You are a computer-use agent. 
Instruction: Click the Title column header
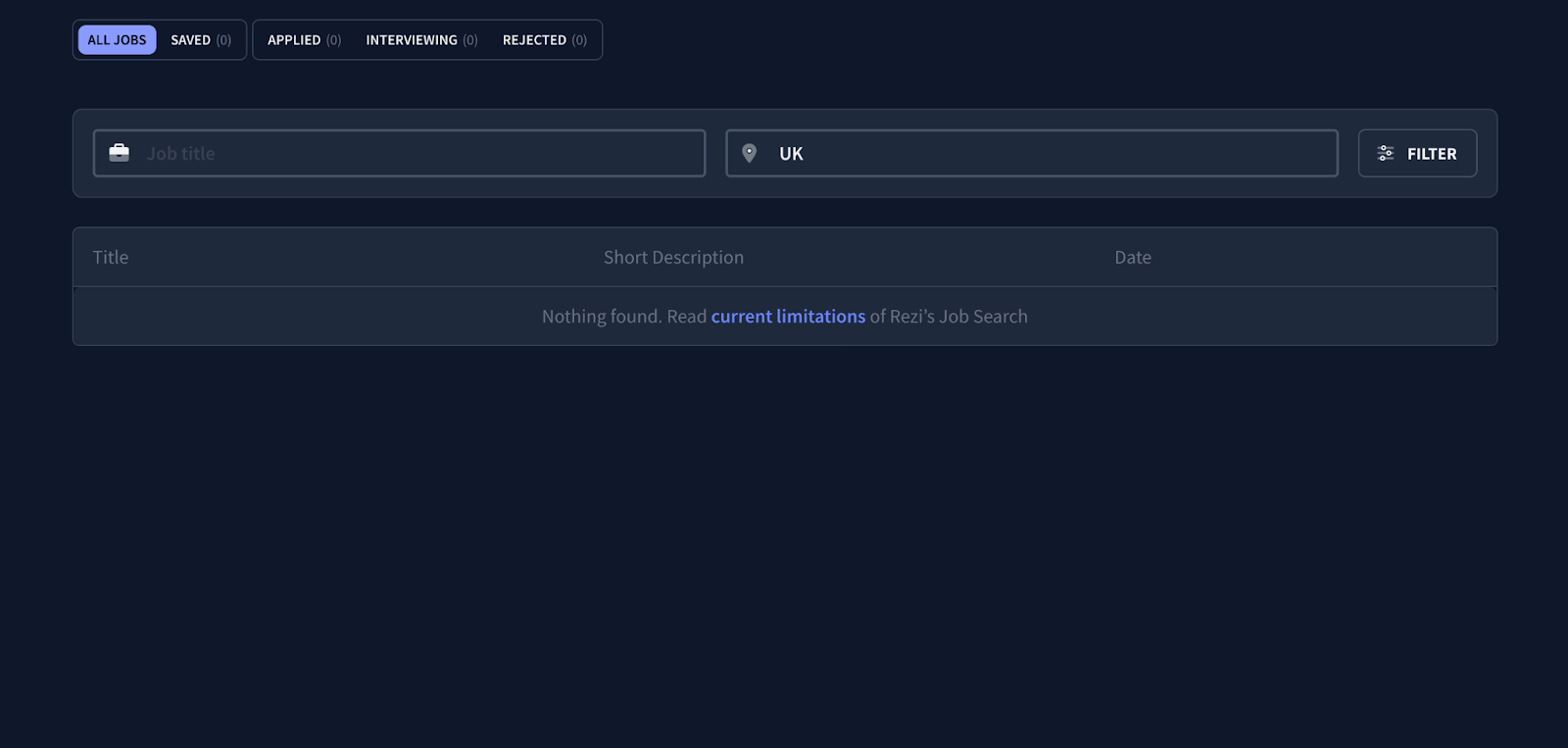tap(111, 257)
